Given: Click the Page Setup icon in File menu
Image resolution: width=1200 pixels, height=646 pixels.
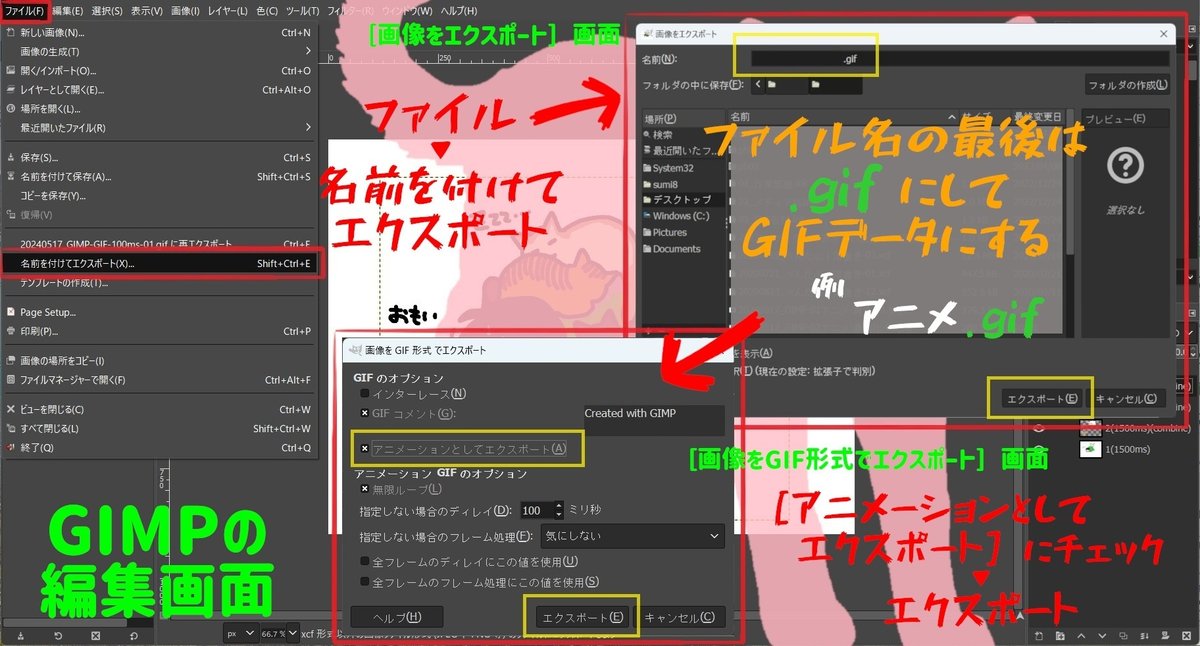Looking at the screenshot, I should (x=10, y=312).
